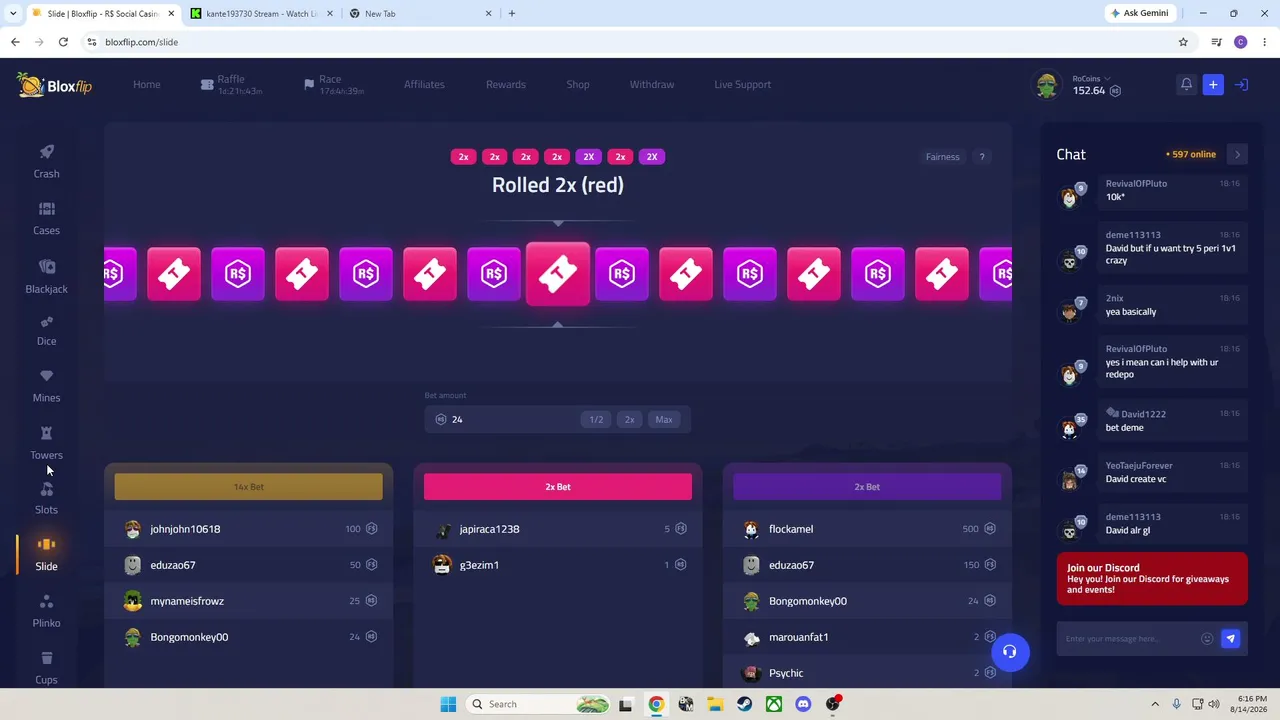Halve the bet amount with 1/2
This screenshot has width=1280, height=720.
coord(596,420)
